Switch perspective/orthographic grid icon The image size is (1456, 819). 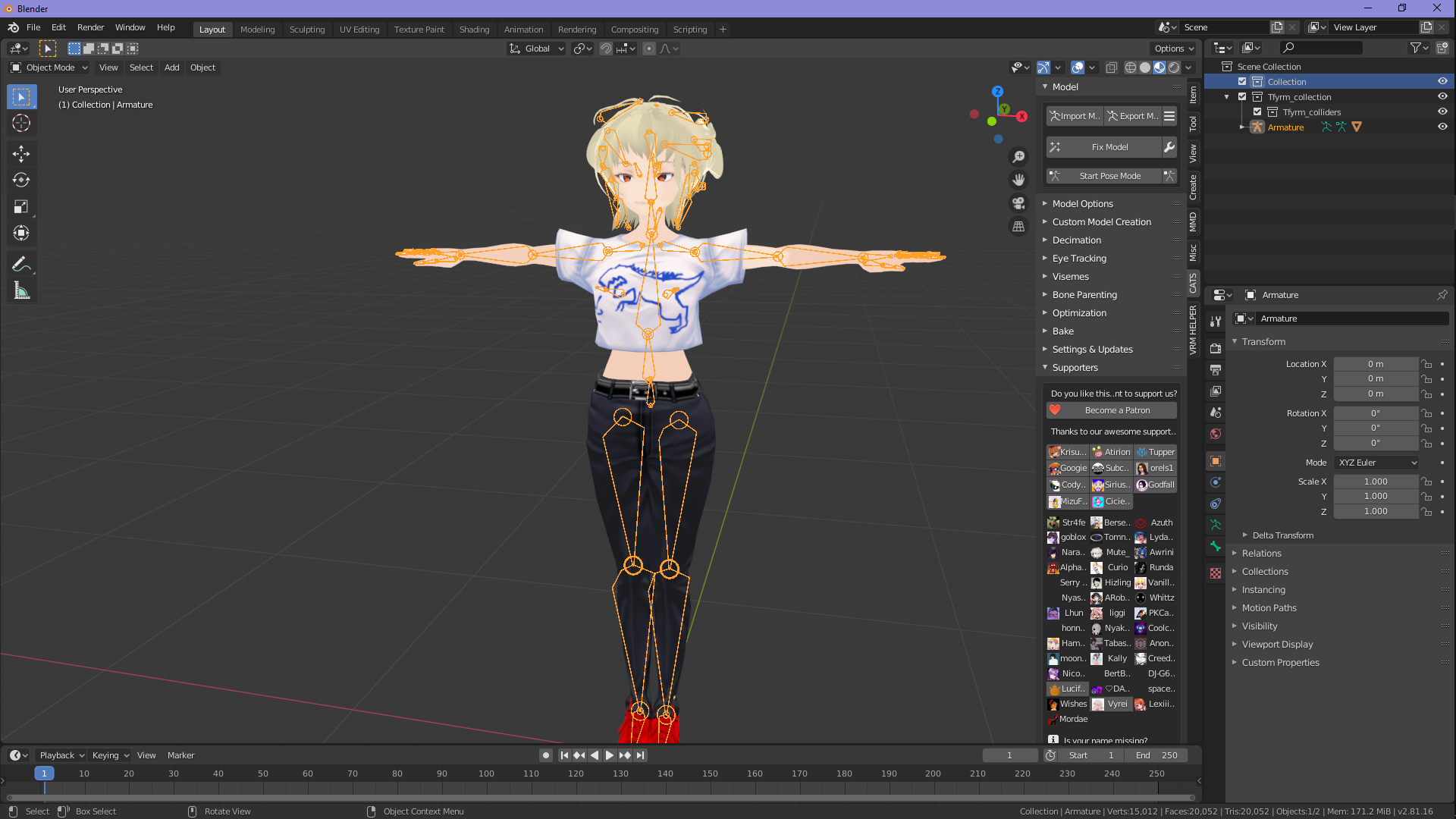point(1018,227)
